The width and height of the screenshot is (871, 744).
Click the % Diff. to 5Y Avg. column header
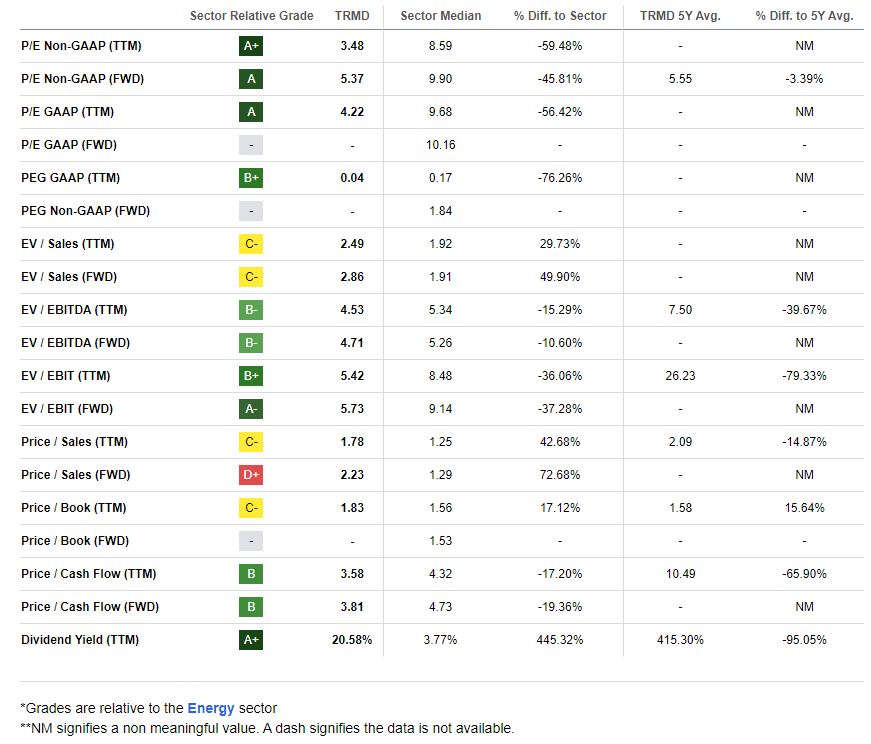tap(804, 16)
